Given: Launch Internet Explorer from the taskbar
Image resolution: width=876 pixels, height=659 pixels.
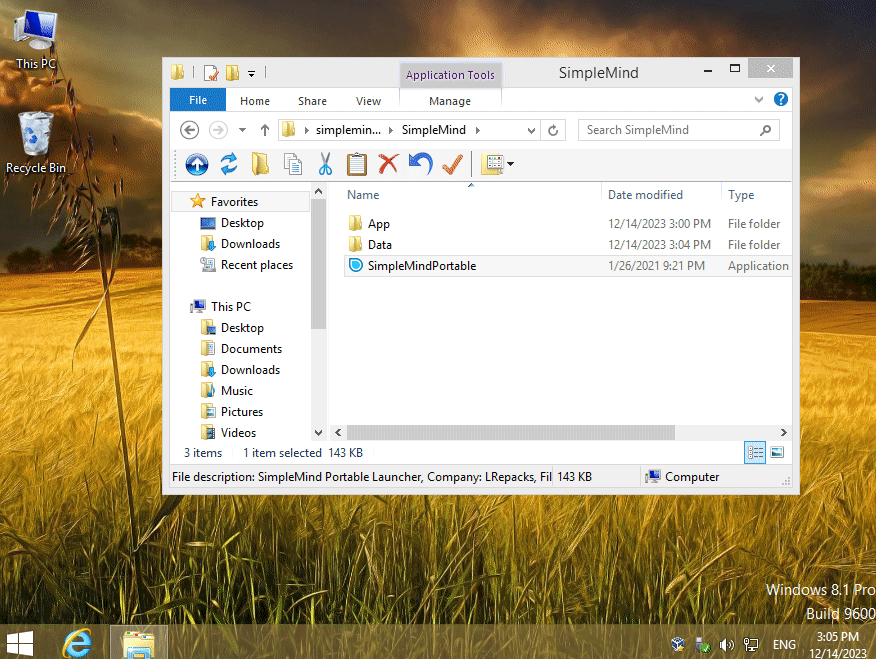Looking at the screenshot, I should tap(77, 643).
